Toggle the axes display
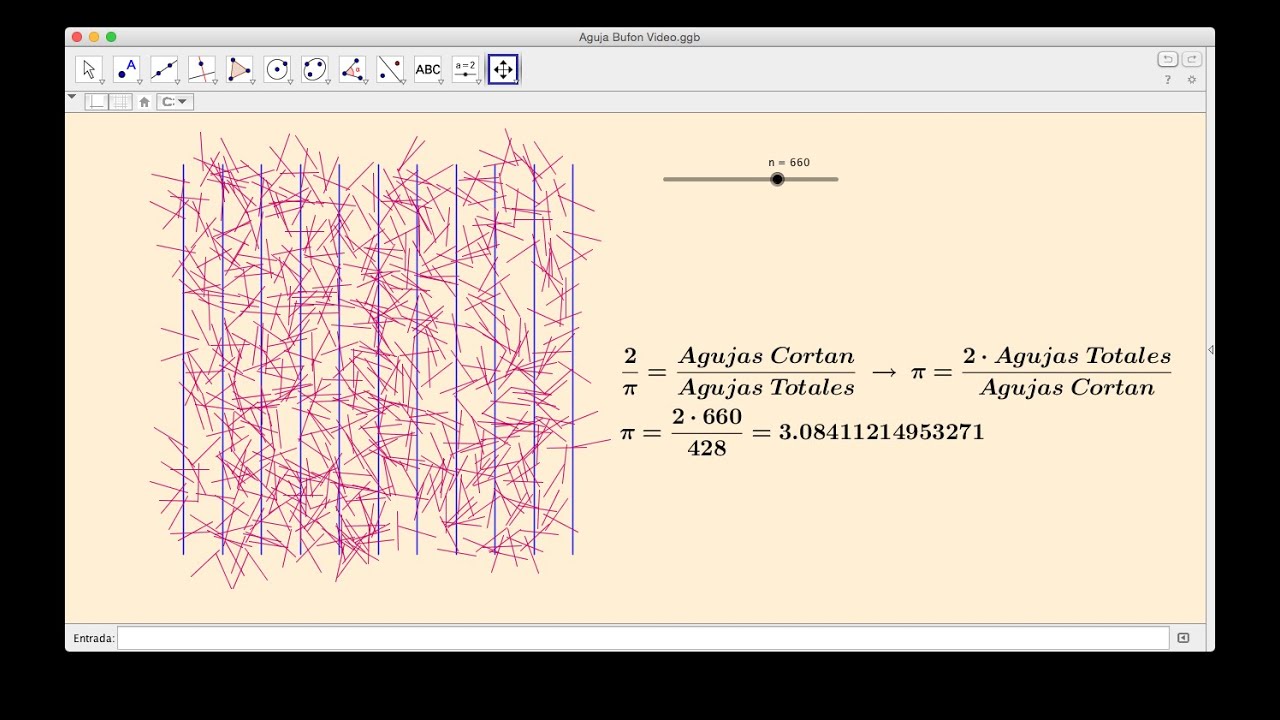 coord(97,102)
